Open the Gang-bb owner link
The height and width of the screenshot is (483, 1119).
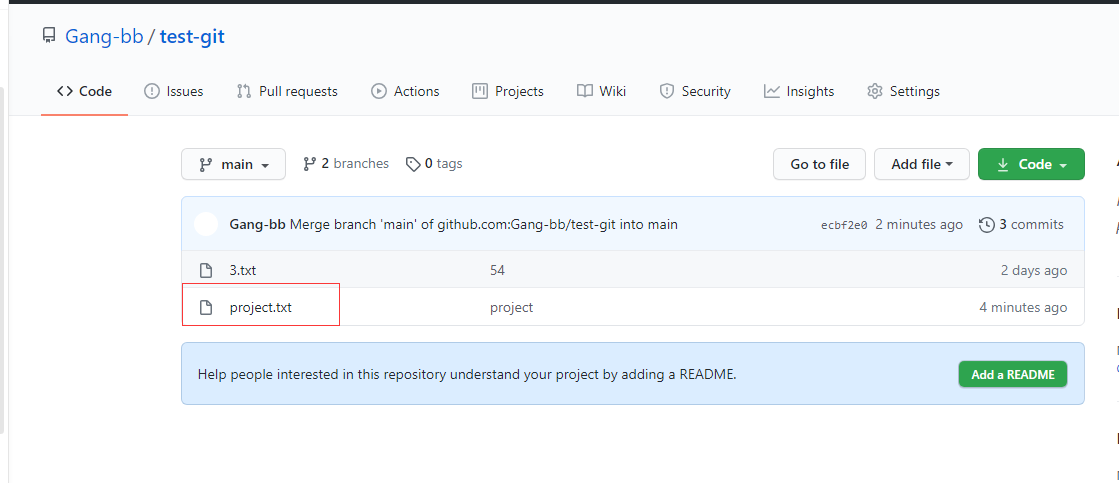click(104, 36)
